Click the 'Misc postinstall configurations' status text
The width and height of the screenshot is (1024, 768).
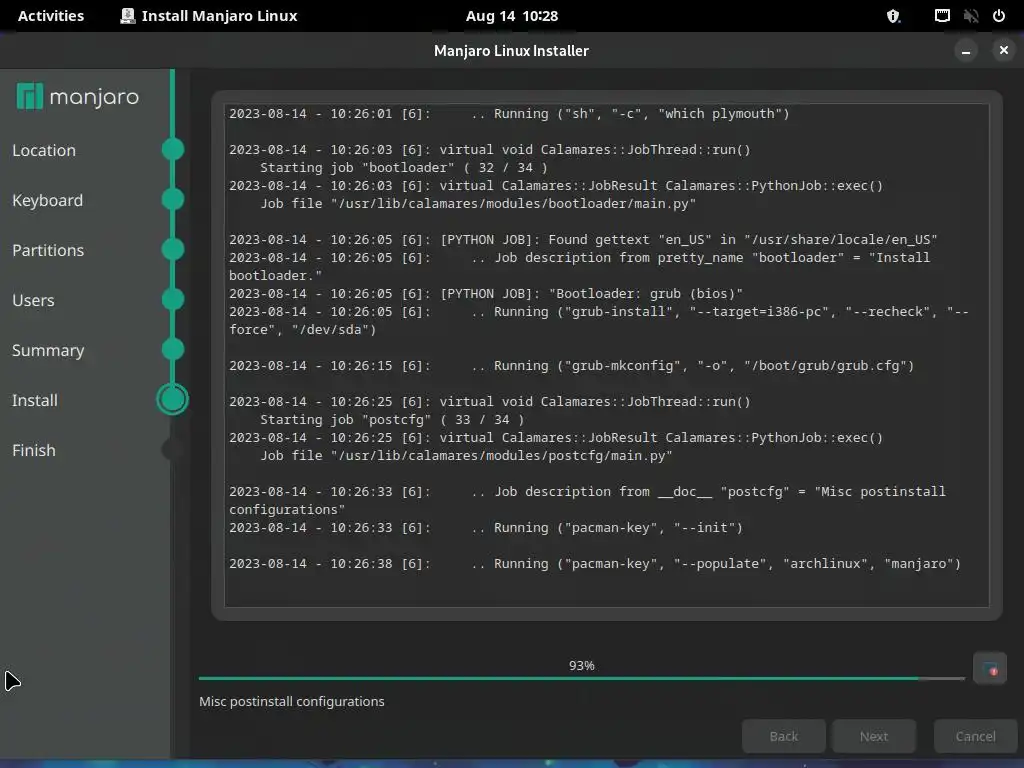(x=292, y=701)
